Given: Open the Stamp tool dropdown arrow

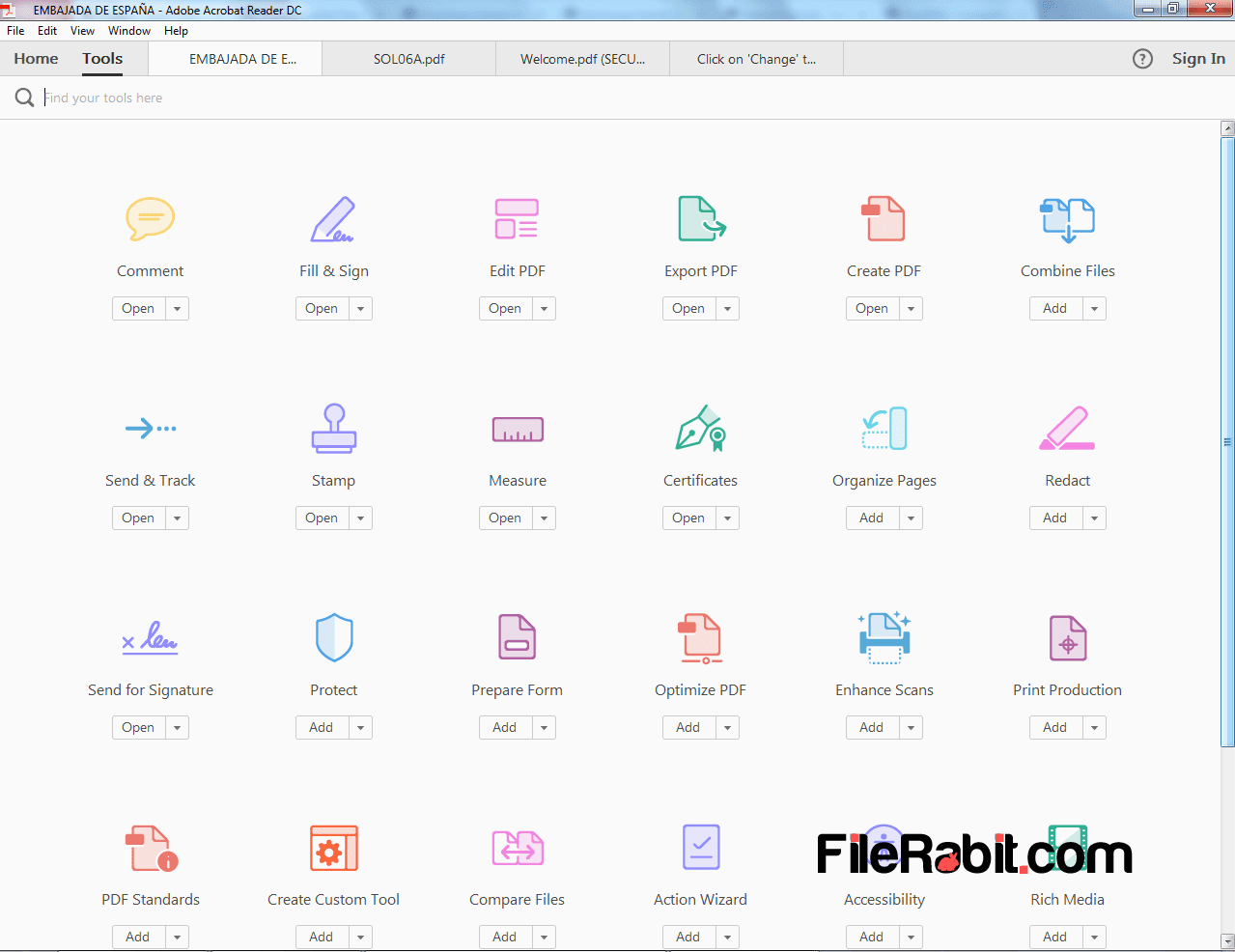Looking at the screenshot, I should (x=360, y=518).
